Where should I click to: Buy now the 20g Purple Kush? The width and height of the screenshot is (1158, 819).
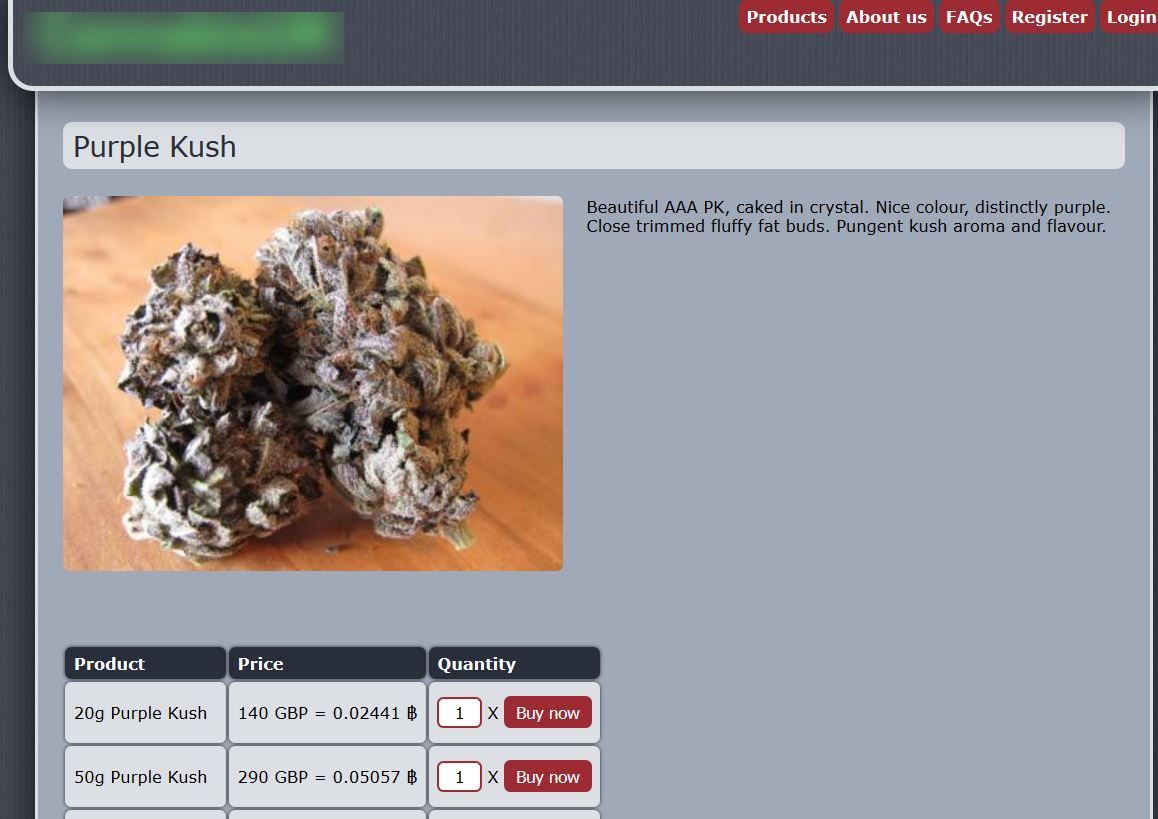tap(548, 713)
